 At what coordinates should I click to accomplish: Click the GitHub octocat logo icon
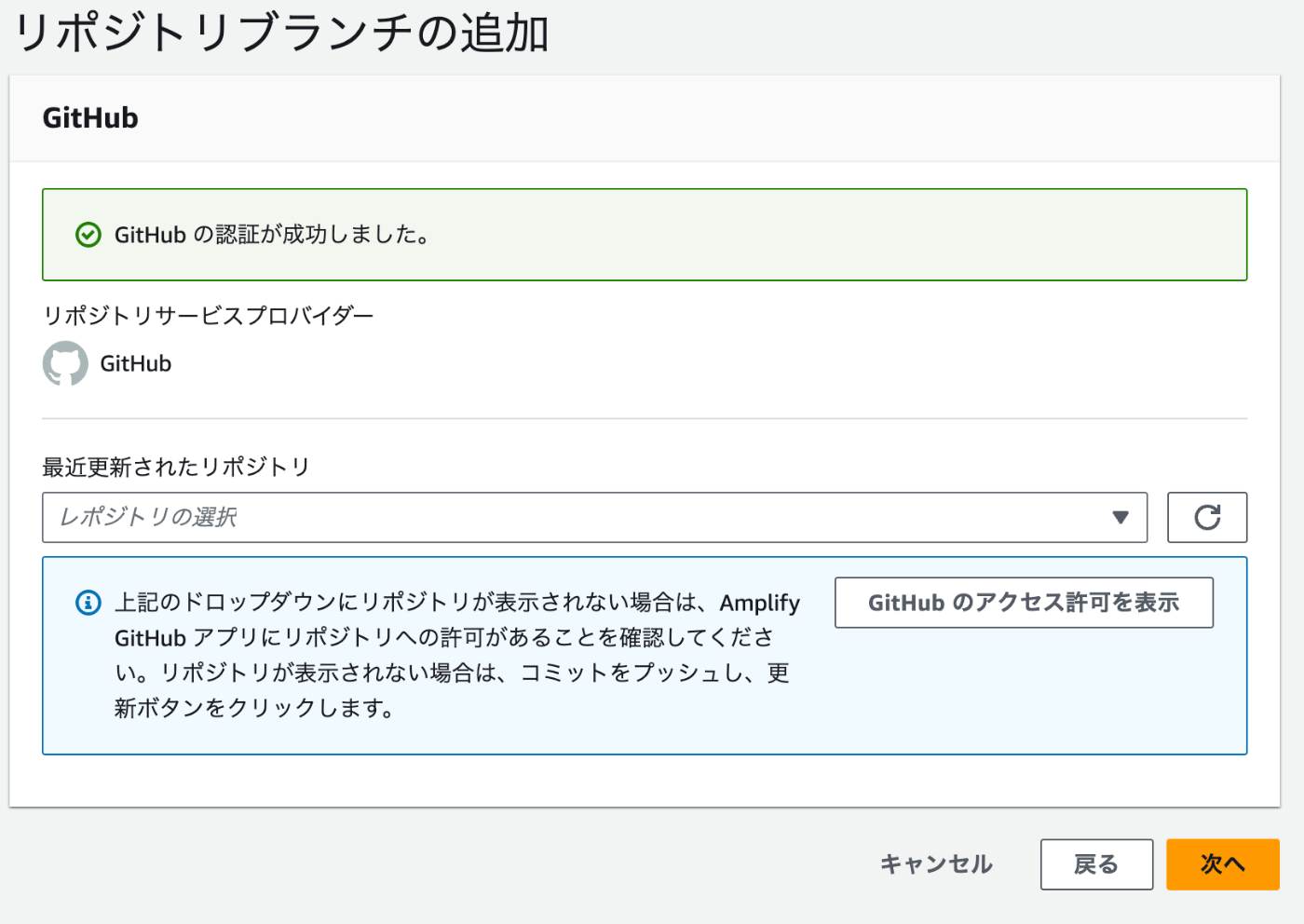[x=65, y=363]
